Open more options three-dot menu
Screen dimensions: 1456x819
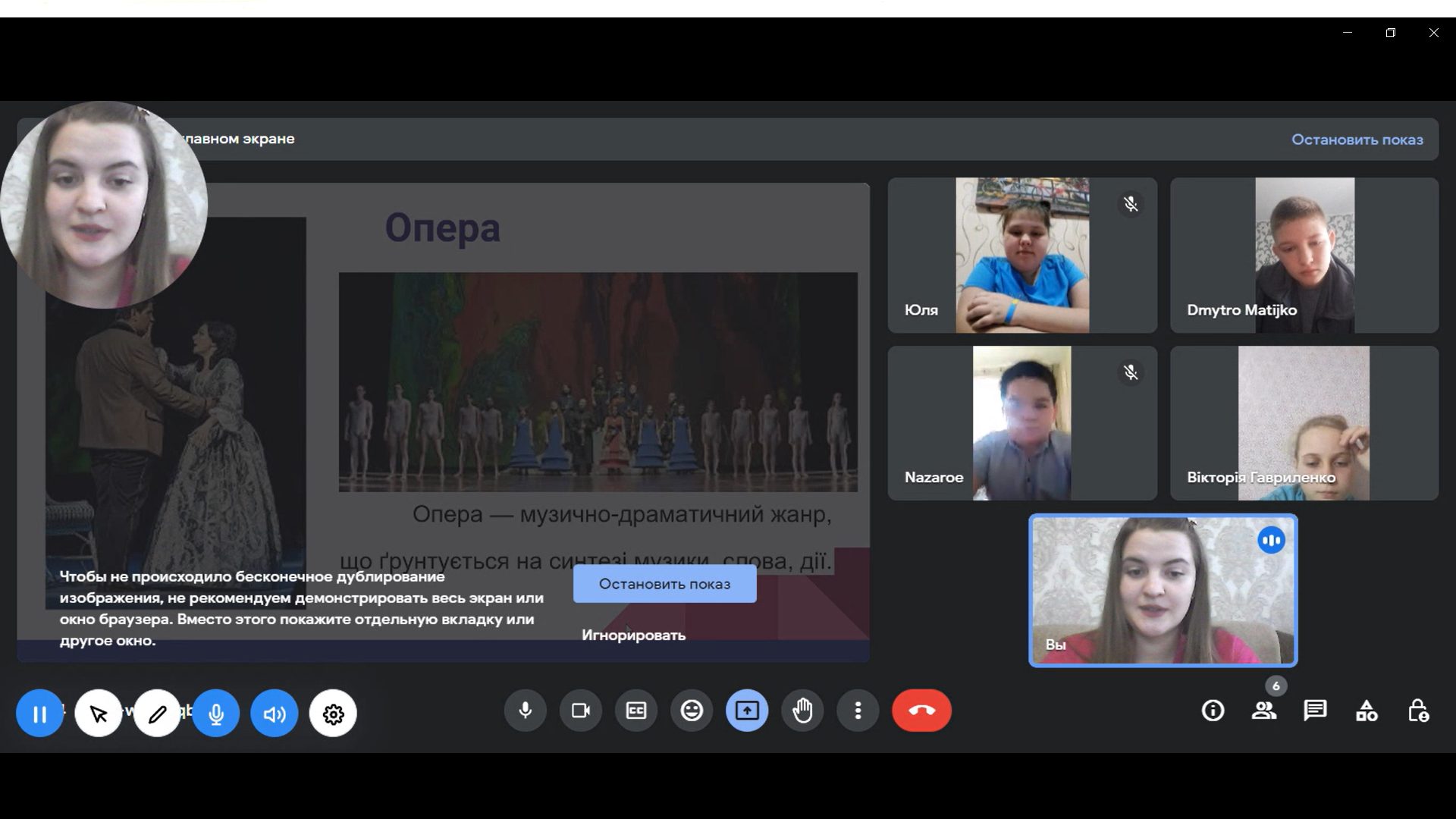click(x=858, y=711)
